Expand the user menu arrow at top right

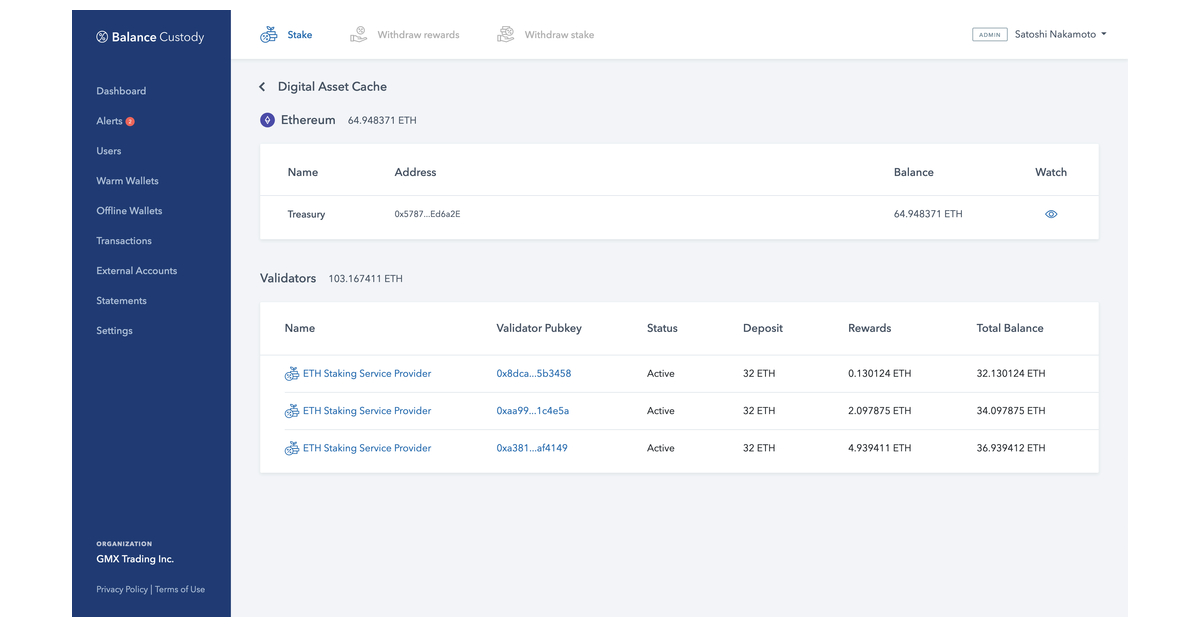1102,33
